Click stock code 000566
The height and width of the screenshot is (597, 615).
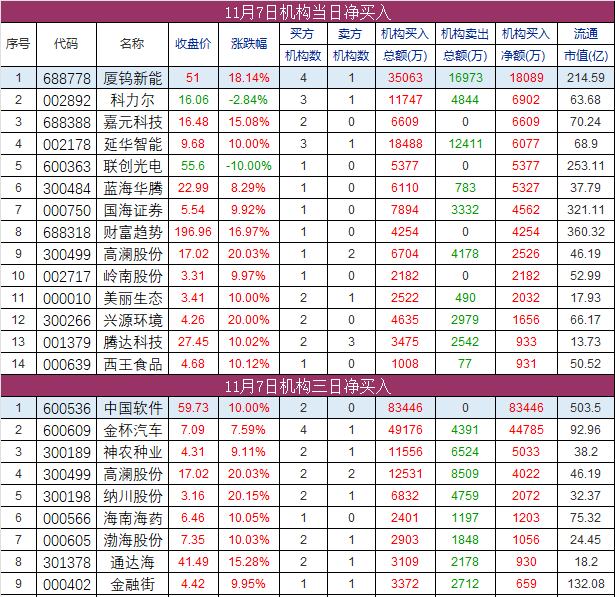tap(67, 518)
